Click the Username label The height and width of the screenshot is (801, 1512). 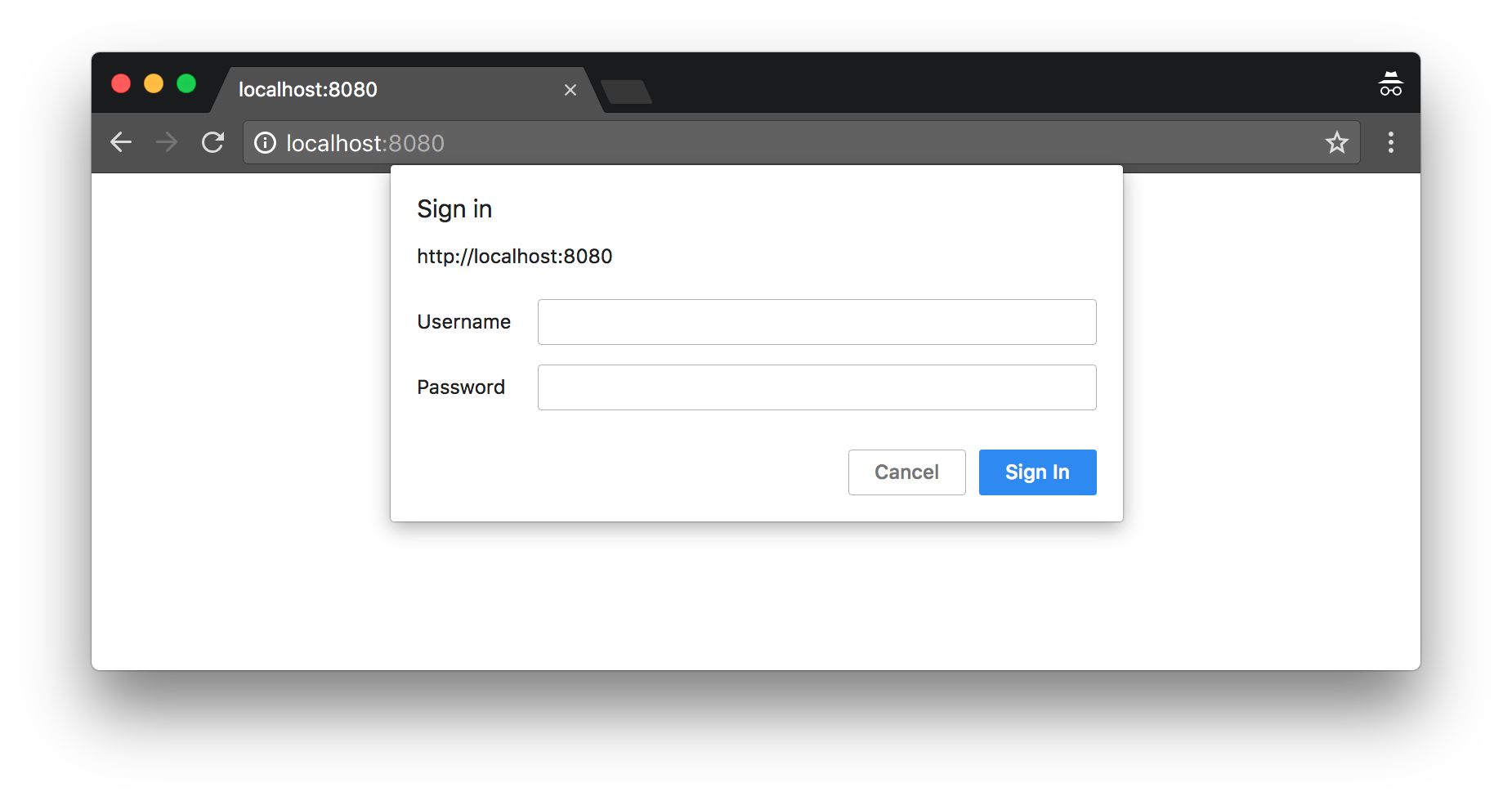(x=463, y=322)
